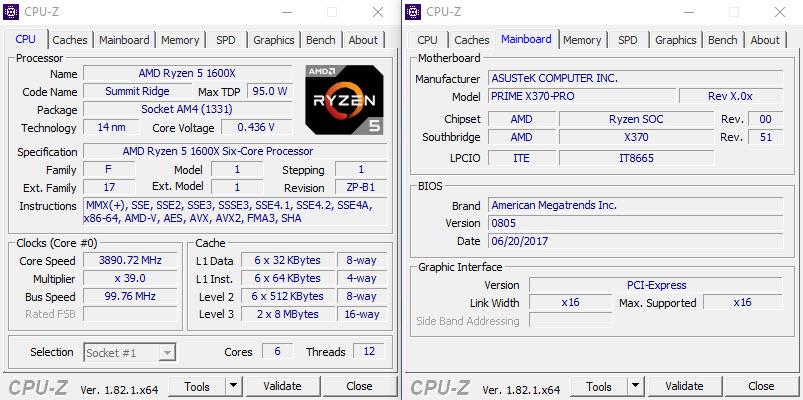Click the Close button in right window footer
Viewport: 803px width, 400px height.
coord(761,386)
